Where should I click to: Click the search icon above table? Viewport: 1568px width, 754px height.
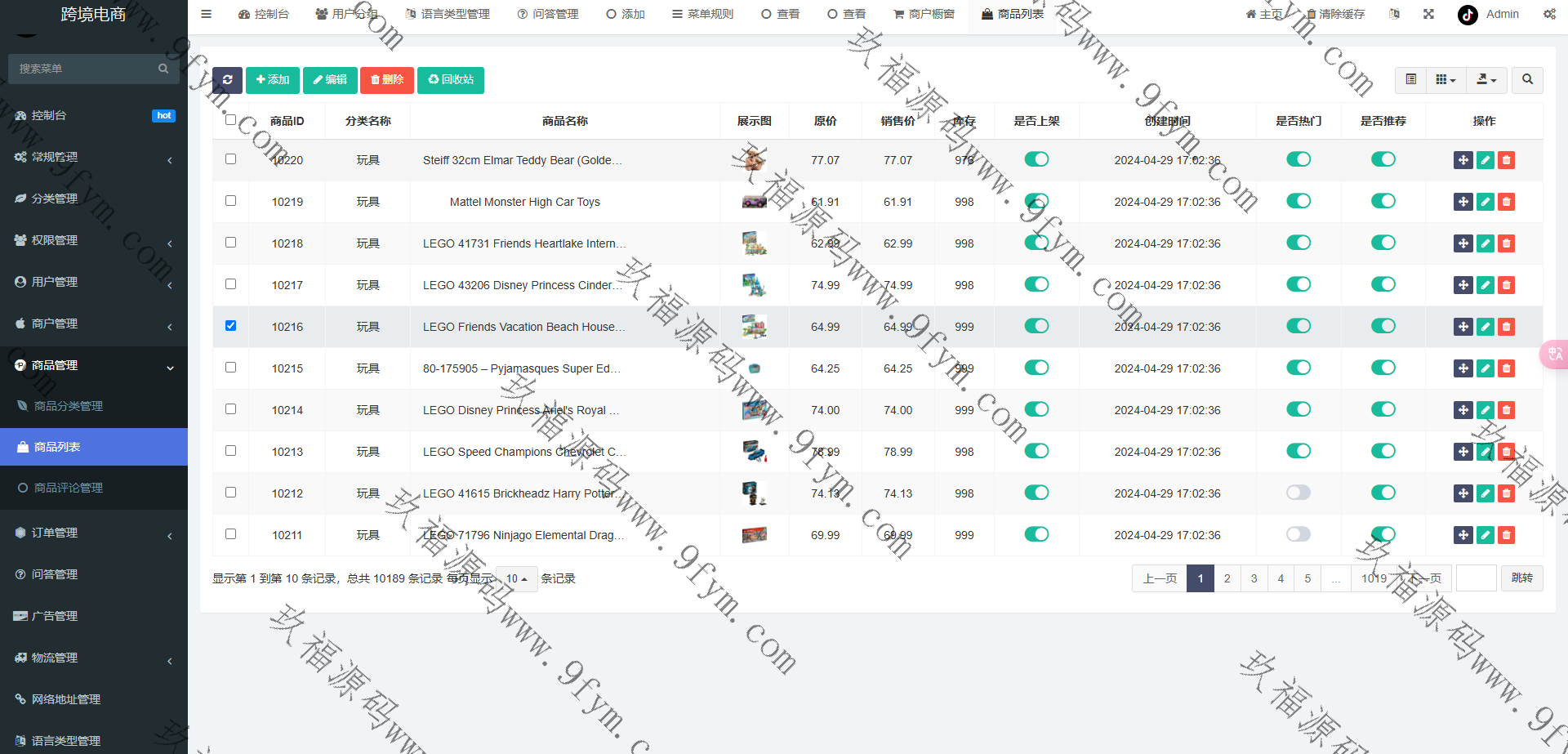coord(1527,80)
